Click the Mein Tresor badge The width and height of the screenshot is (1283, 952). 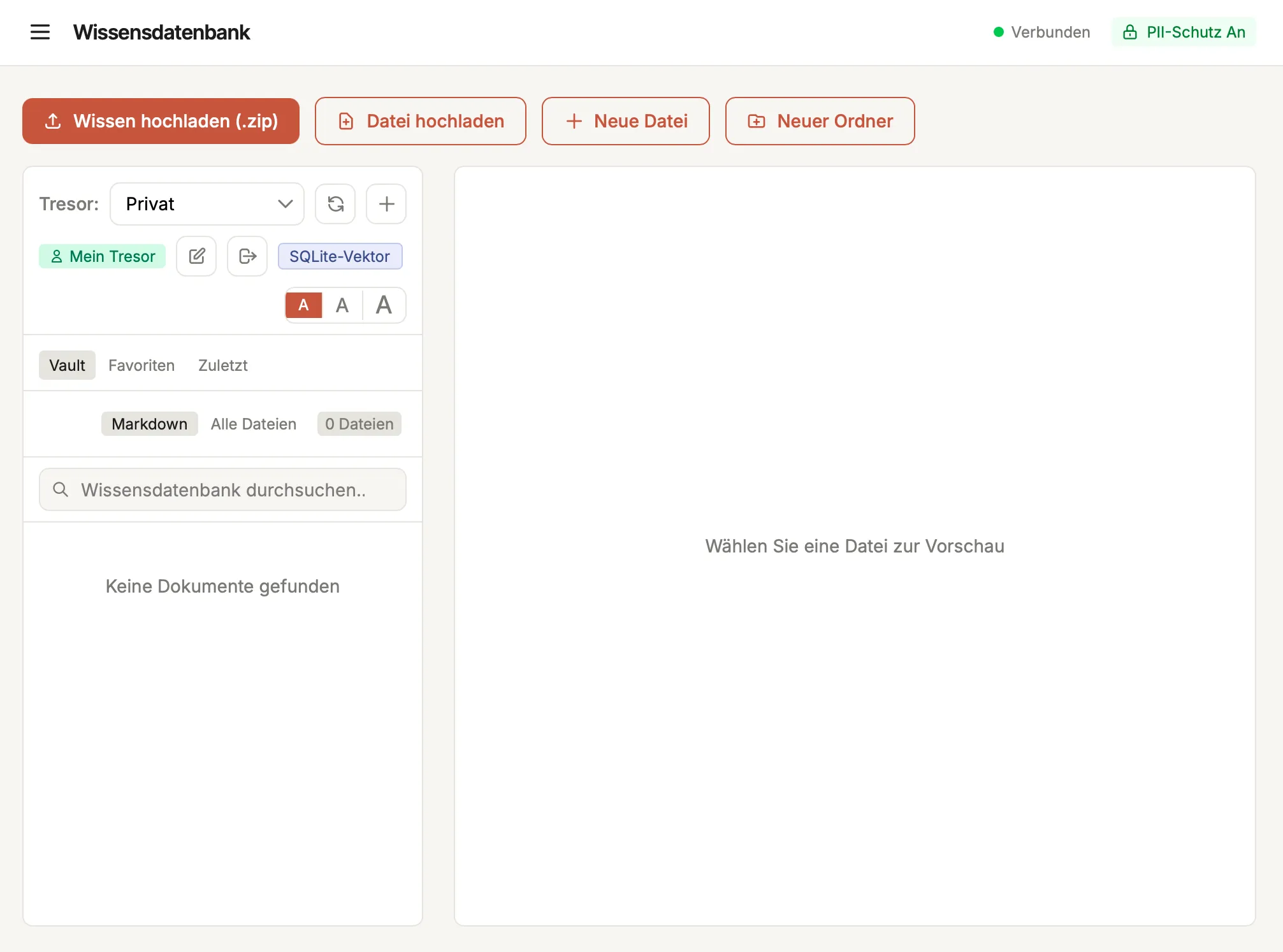click(x=102, y=256)
